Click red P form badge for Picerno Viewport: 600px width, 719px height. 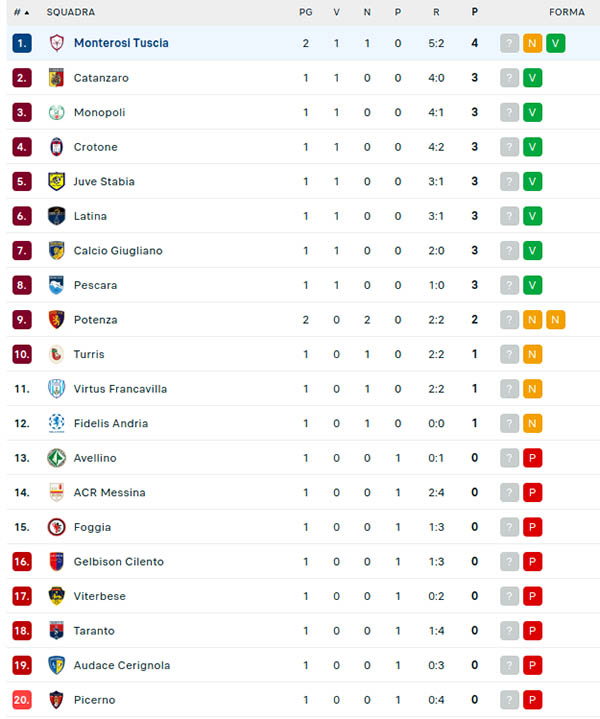click(x=533, y=700)
